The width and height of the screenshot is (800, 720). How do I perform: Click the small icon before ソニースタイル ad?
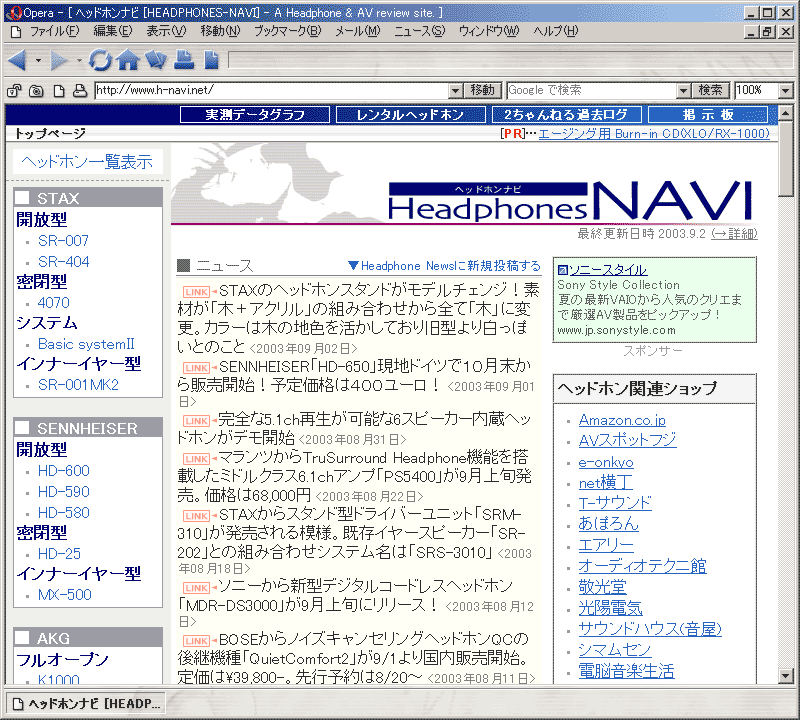[563, 270]
